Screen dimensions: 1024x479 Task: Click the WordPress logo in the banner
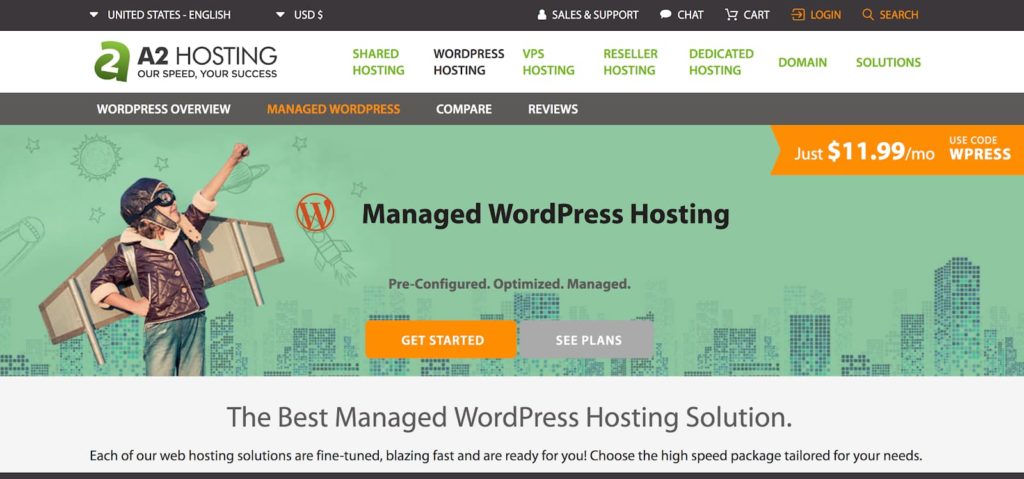pyautogui.click(x=315, y=212)
